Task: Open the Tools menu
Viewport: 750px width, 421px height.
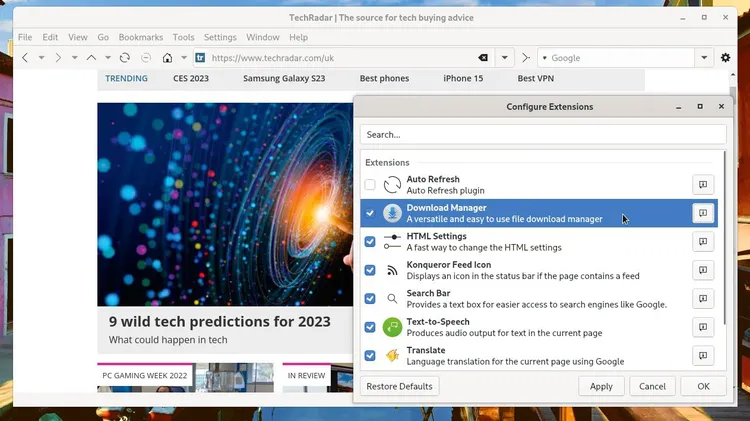Action: point(183,37)
